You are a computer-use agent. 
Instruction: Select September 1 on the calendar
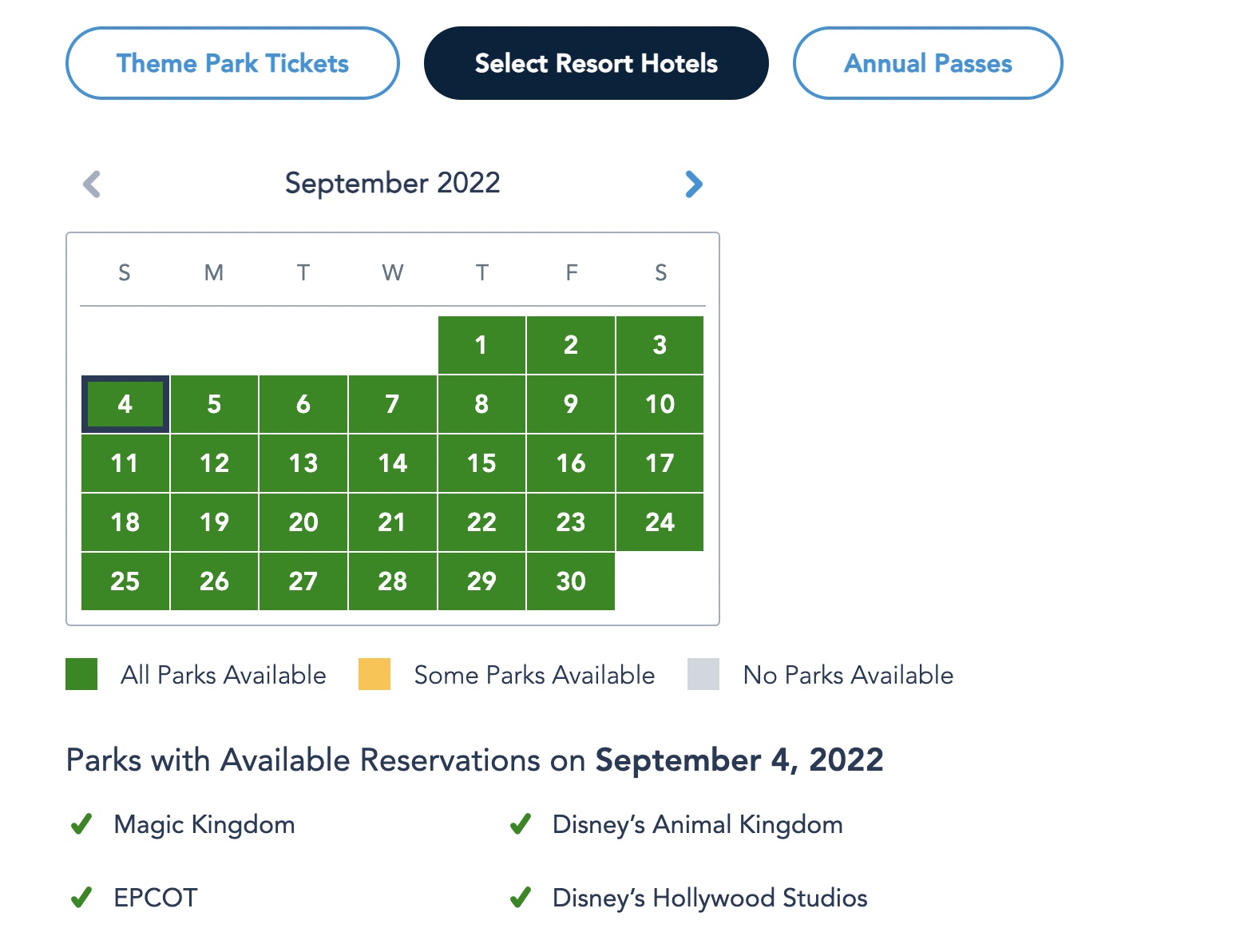[x=481, y=345]
